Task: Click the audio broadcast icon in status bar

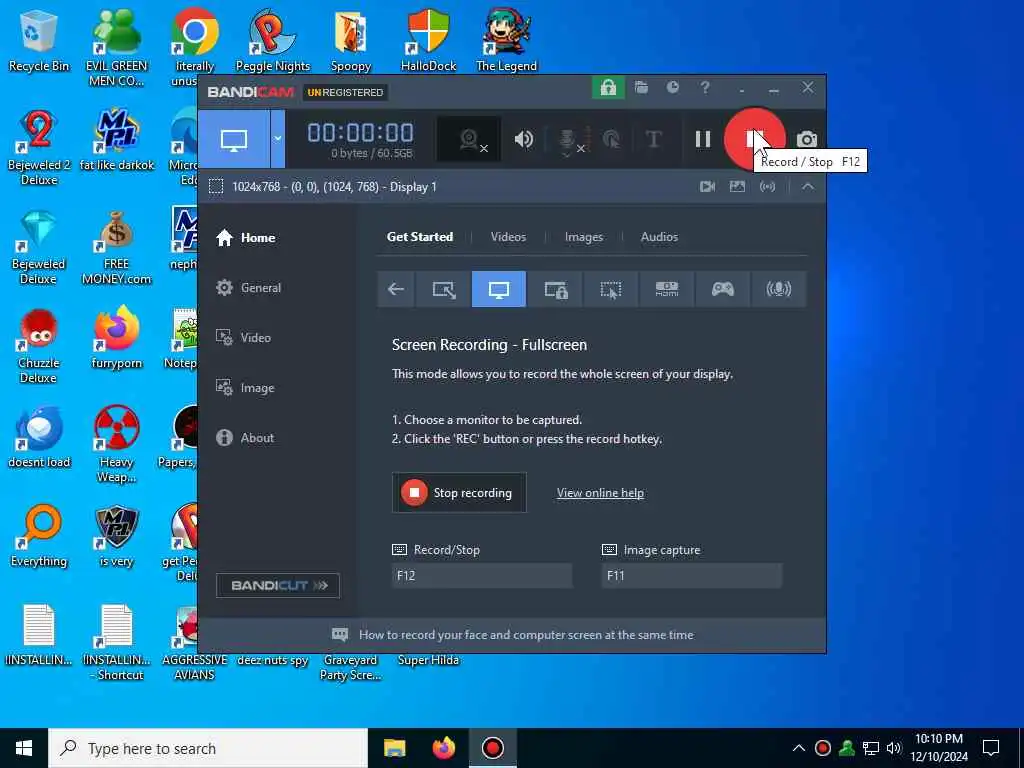Action: pyautogui.click(x=767, y=187)
